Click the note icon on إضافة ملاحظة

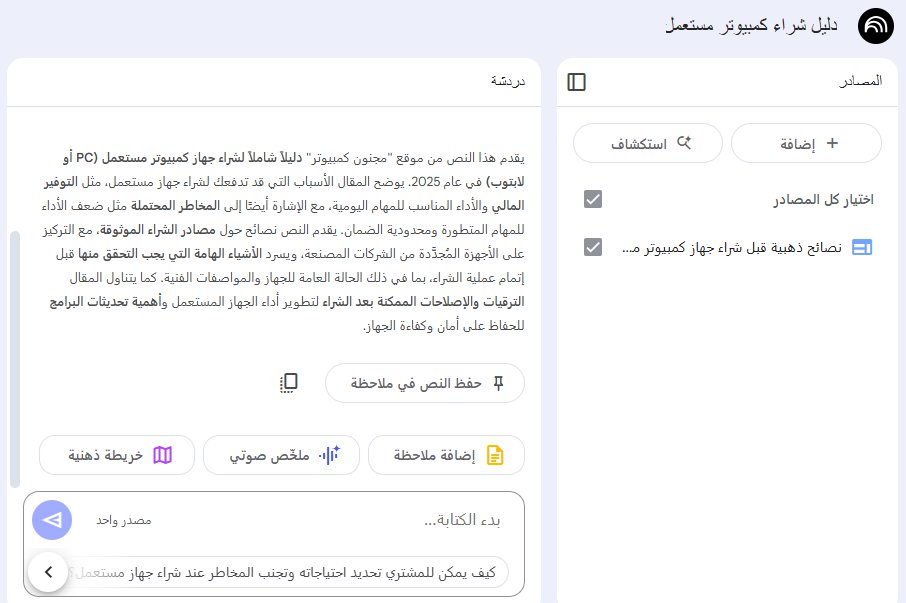(494, 454)
